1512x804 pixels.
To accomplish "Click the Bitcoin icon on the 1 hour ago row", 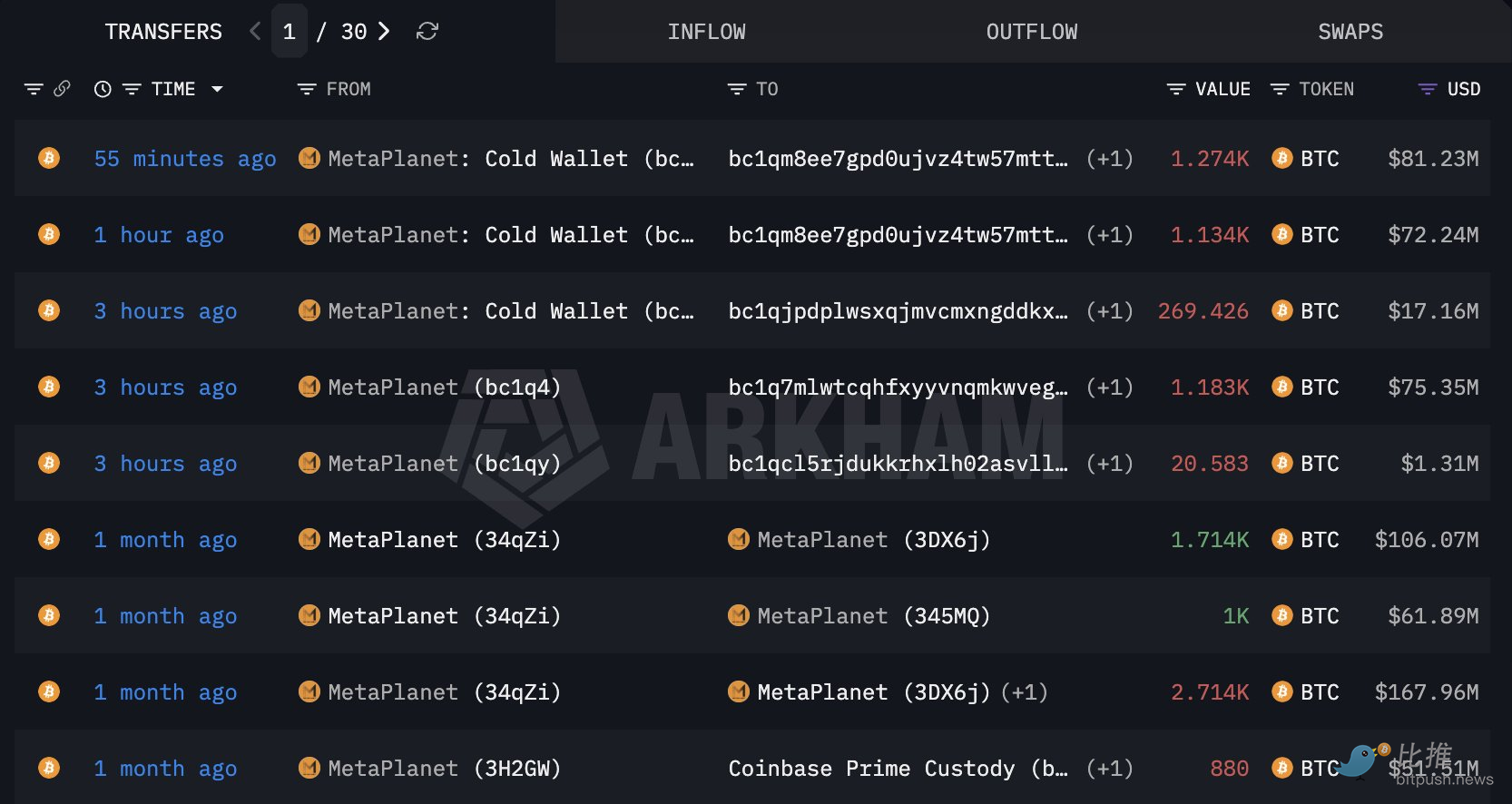I will (49, 234).
